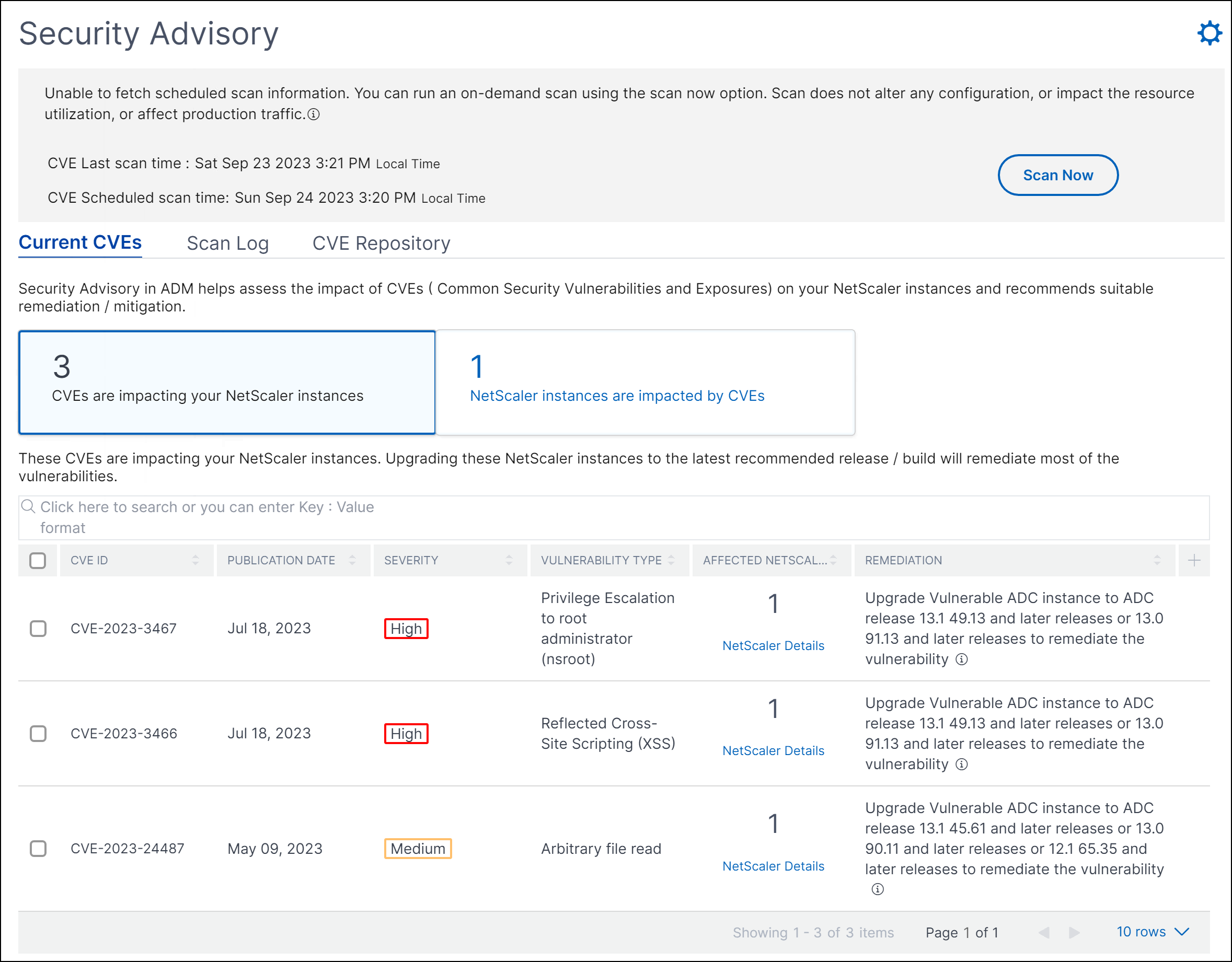This screenshot has width=1232, height=962.
Task: Select the CVE-2023-24487 row checkbox
Action: tap(38, 848)
